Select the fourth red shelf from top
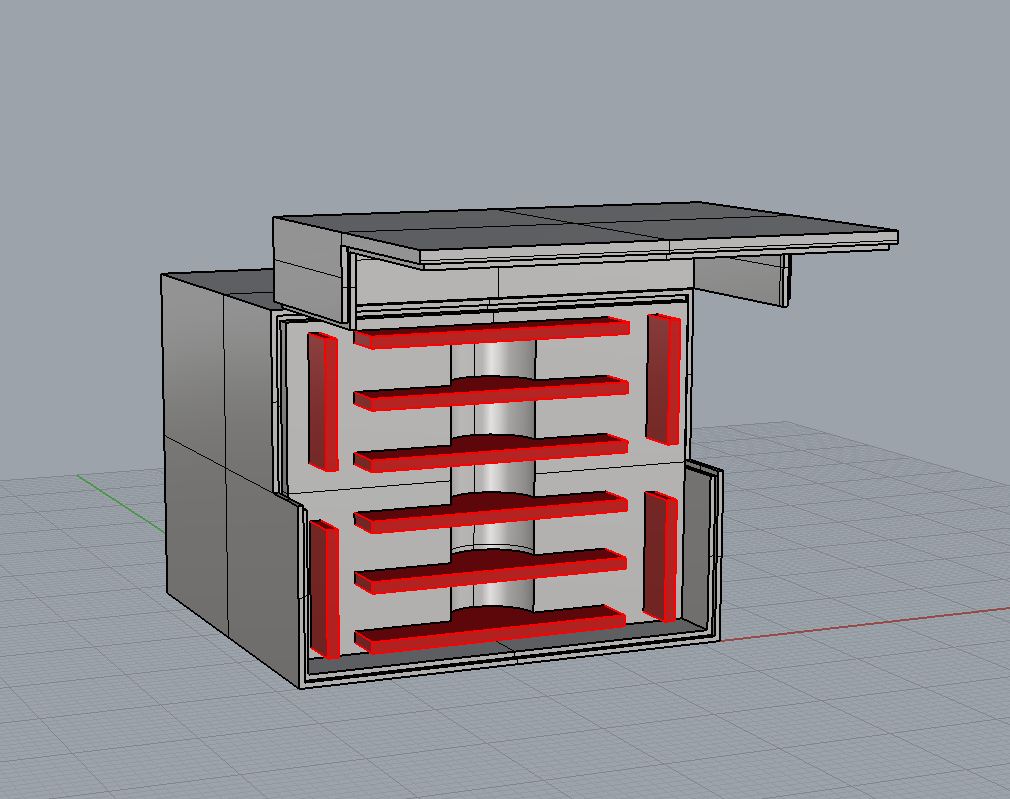Image resolution: width=1010 pixels, height=799 pixels. [x=491, y=512]
